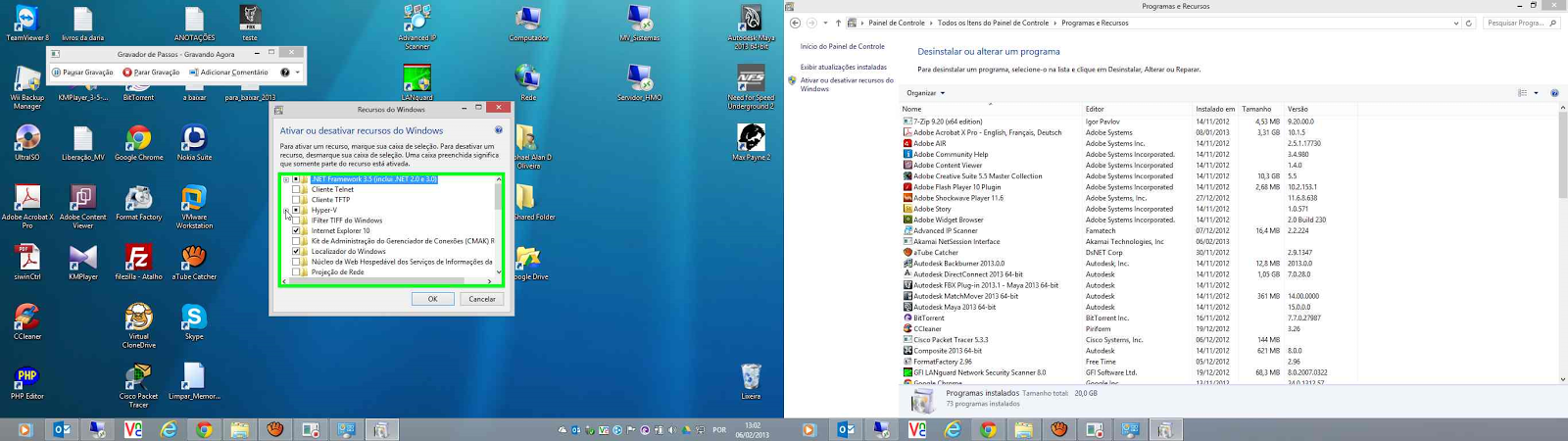Open the KMPlayer desktop shortcut

point(83,263)
